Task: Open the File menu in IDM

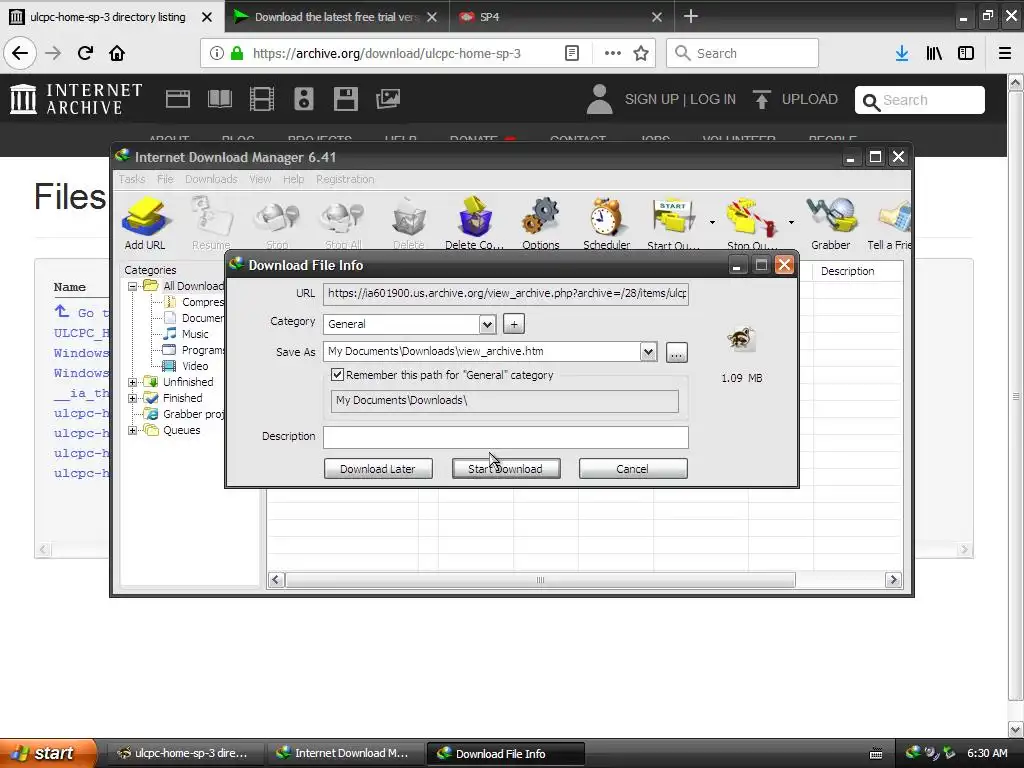Action: coord(165,179)
